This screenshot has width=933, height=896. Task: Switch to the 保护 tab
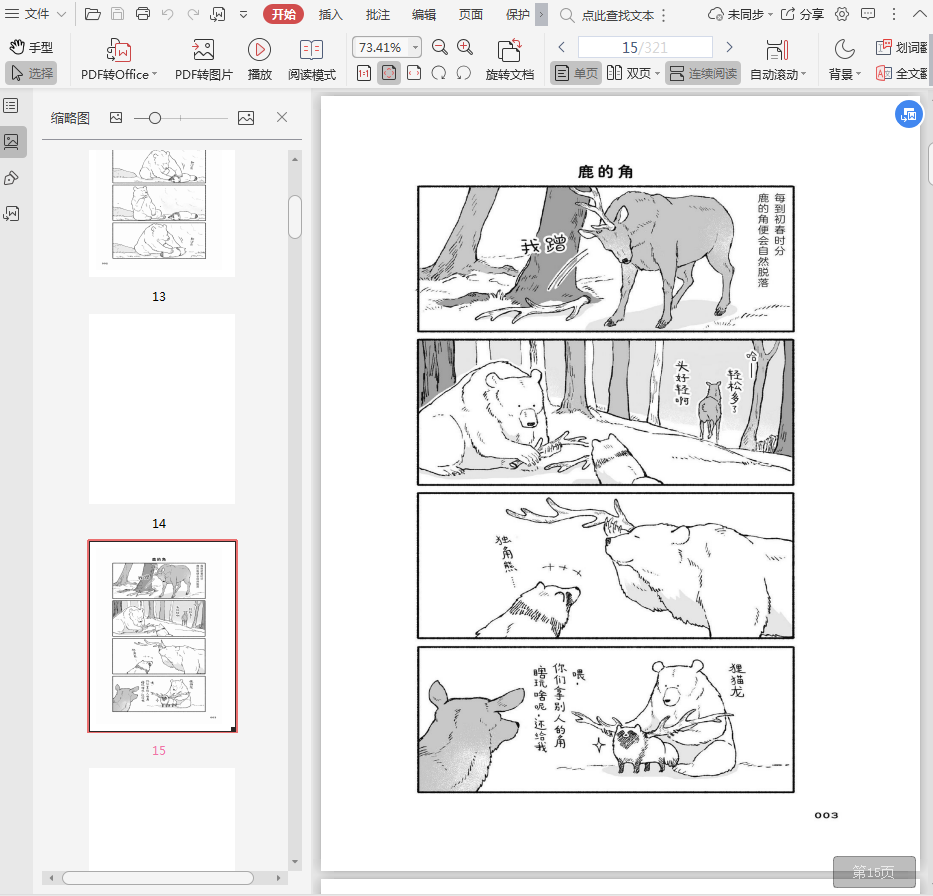[517, 14]
